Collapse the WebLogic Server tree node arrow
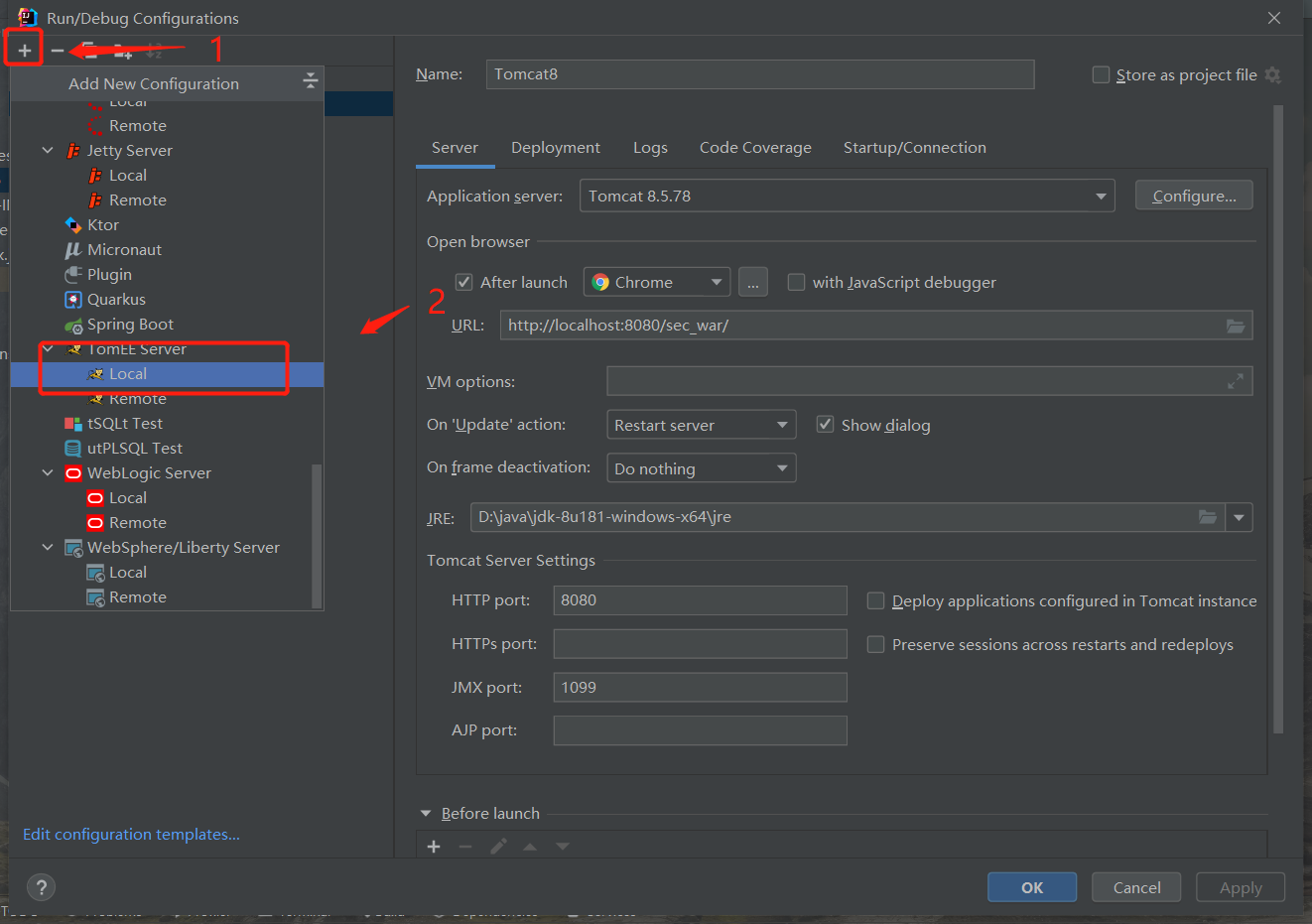1312x924 pixels. click(48, 473)
